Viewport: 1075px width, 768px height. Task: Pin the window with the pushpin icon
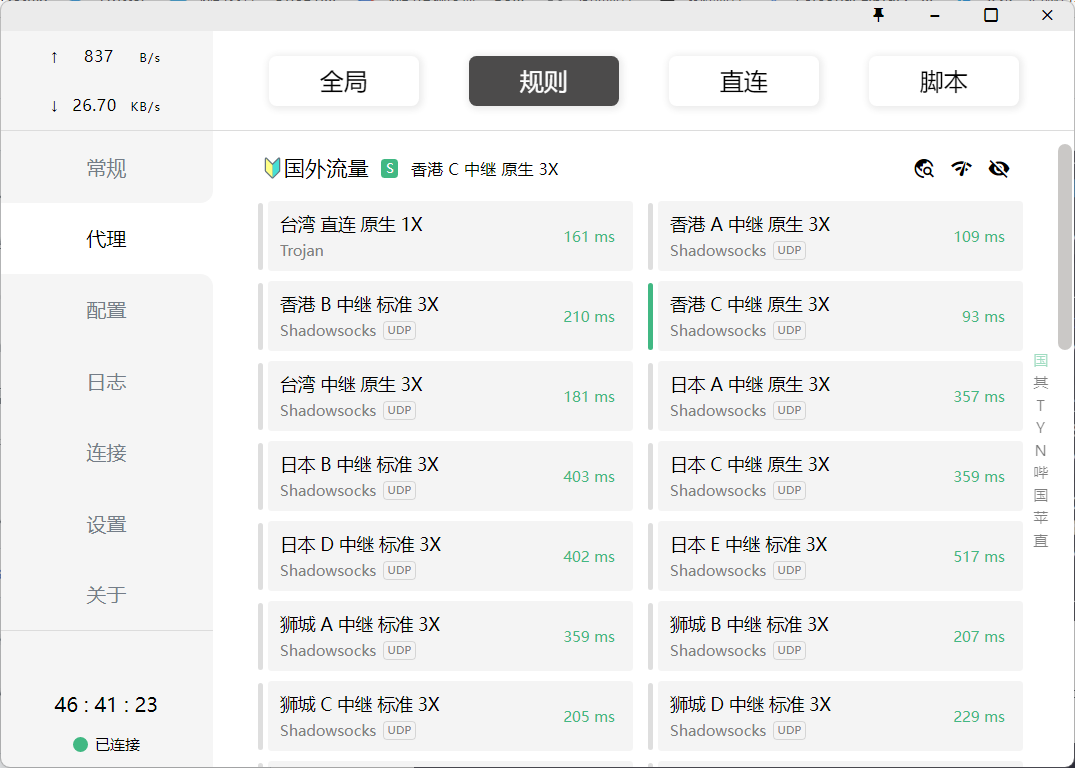point(879,15)
